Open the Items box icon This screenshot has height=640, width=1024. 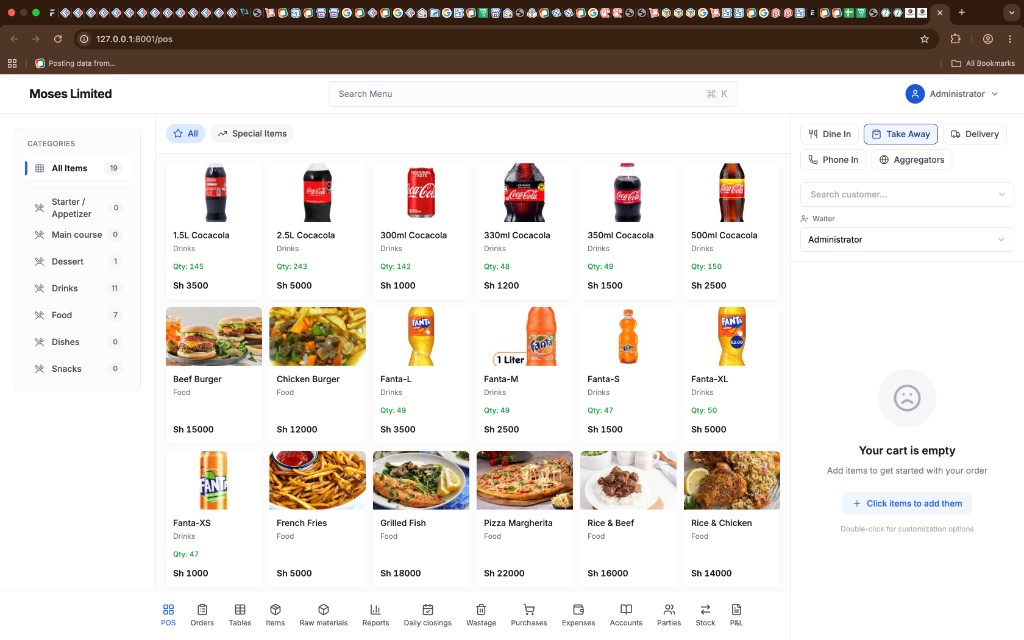click(275, 609)
